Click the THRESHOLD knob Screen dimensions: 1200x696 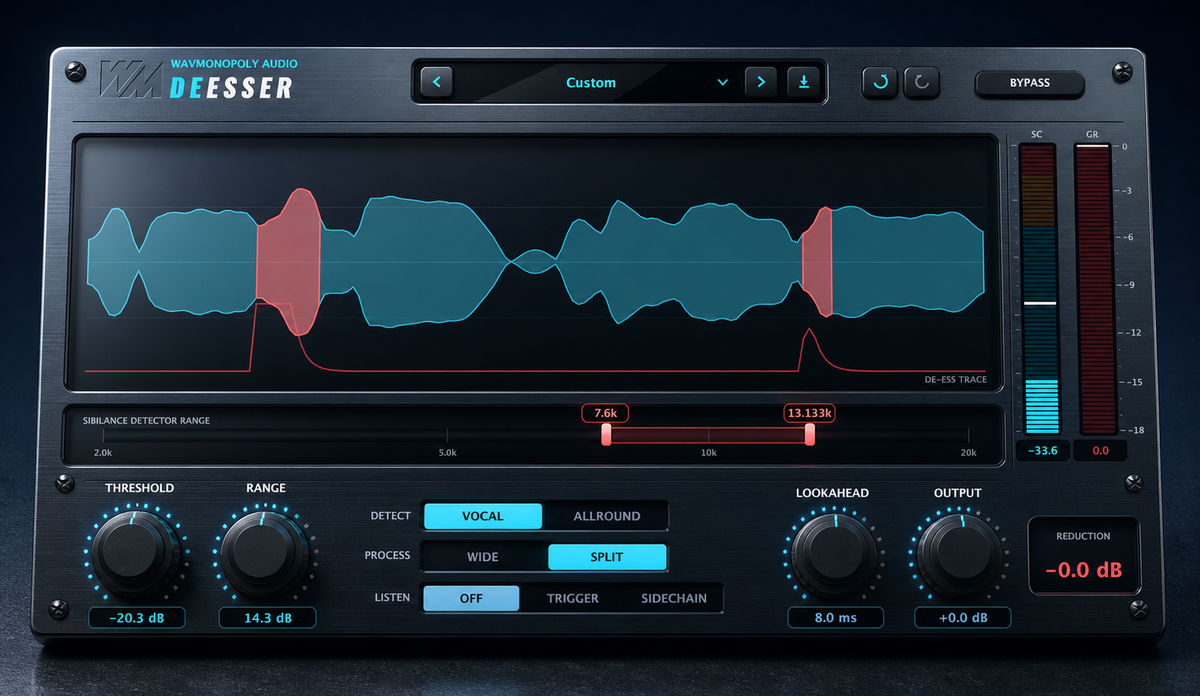pos(136,554)
